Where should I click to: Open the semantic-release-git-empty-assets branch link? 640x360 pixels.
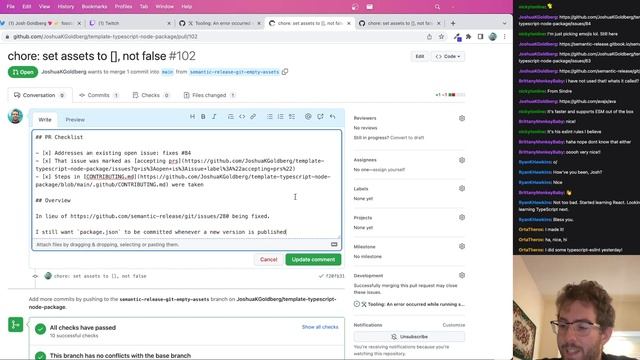click(x=234, y=72)
